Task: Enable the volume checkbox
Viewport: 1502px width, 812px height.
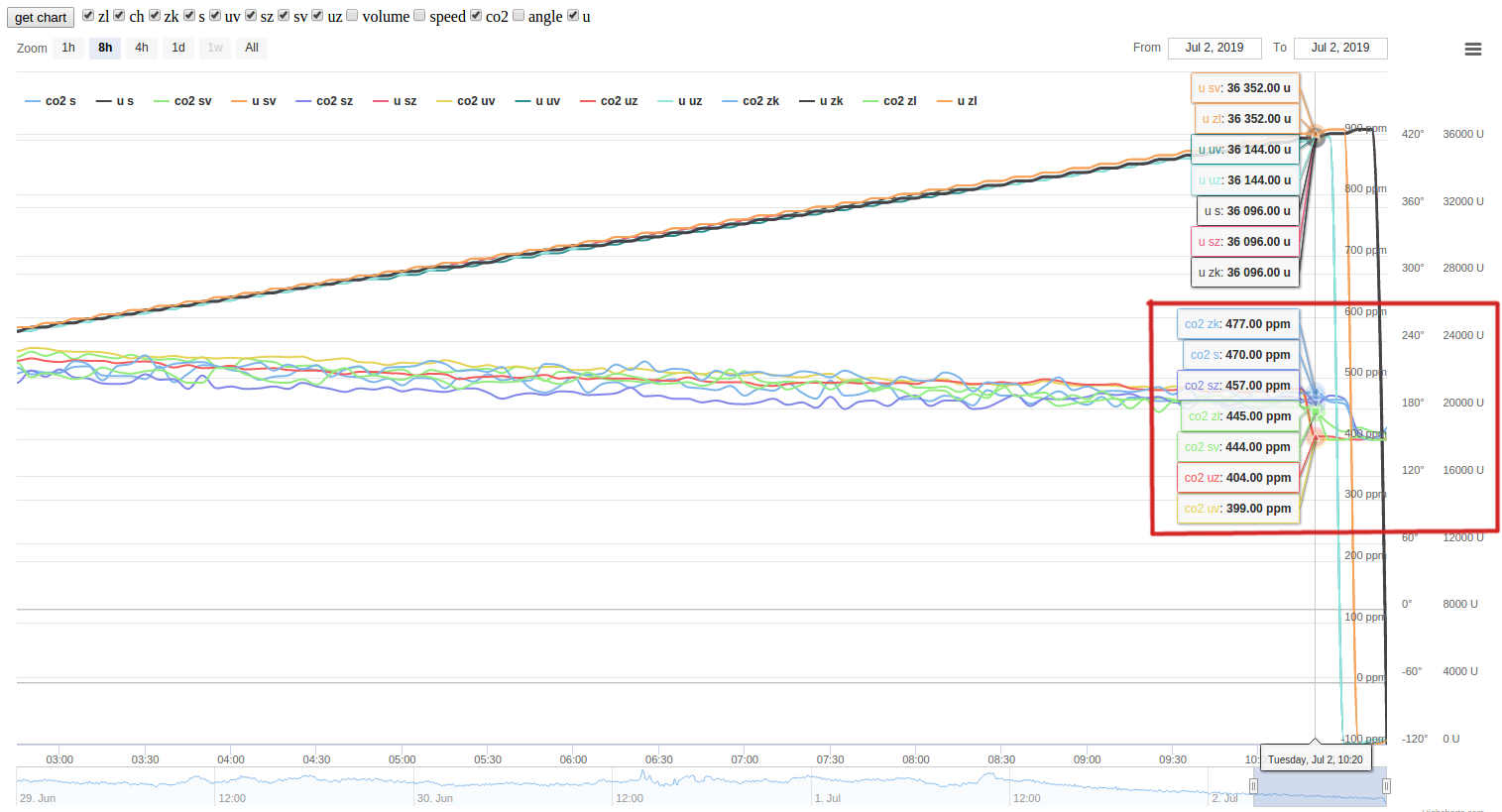Action: pos(352,16)
